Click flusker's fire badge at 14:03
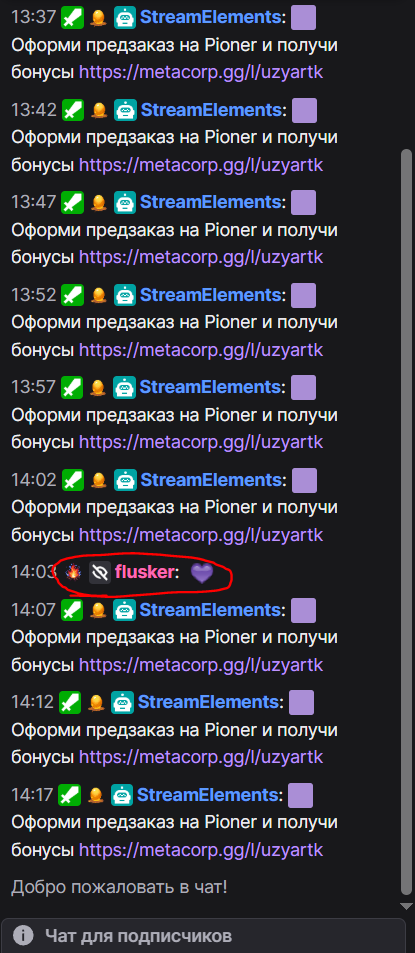This screenshot has width=415, height=953. click(72, 572)
